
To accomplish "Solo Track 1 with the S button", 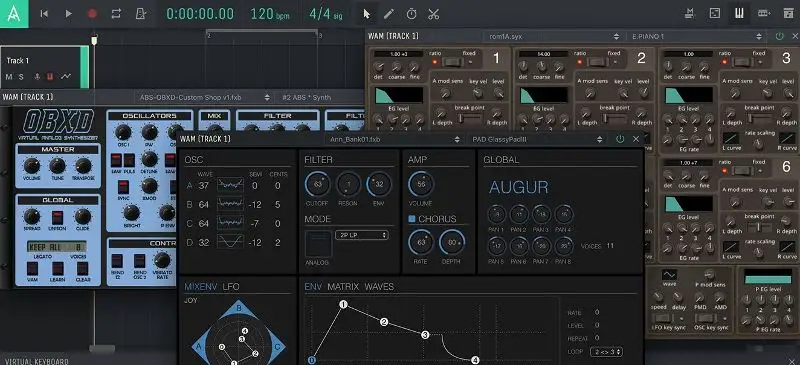I will click(x=21, y=77).
